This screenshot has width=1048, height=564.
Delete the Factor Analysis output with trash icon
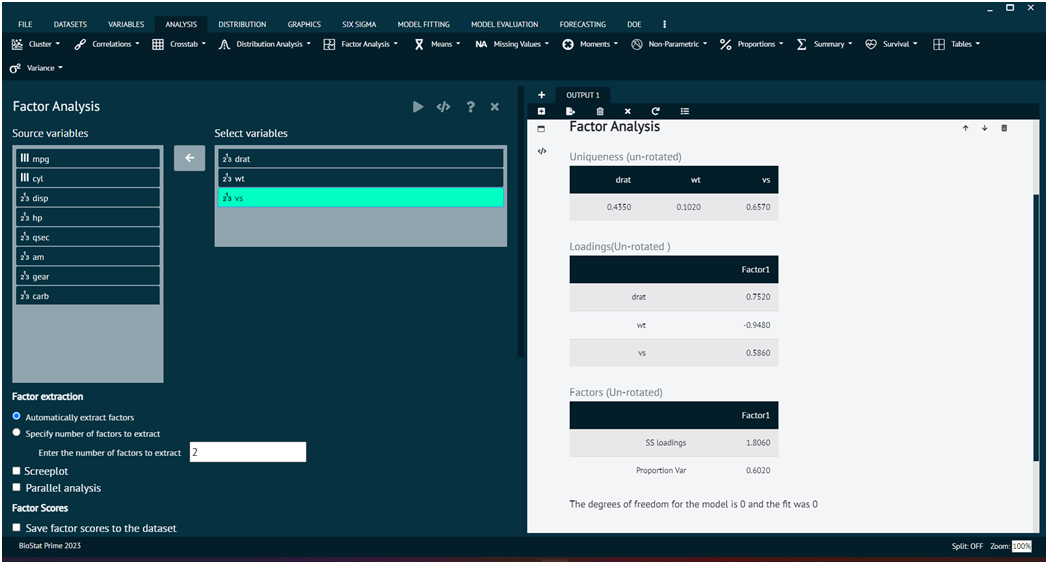1004,128
